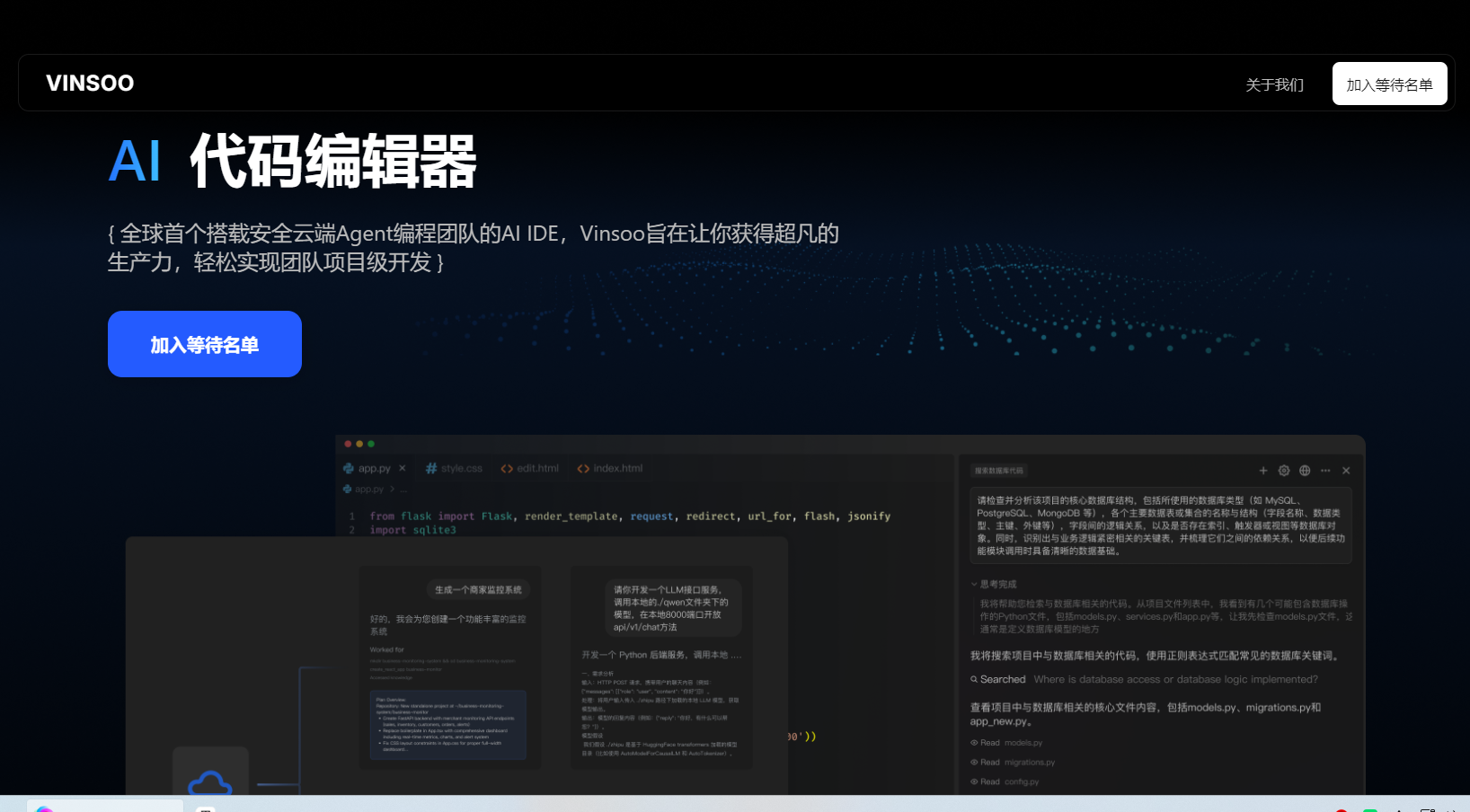Viewport: 1470px width, 812px height.
Task: Collapse the 思考完成 section chevron
Action: point(974,584)
